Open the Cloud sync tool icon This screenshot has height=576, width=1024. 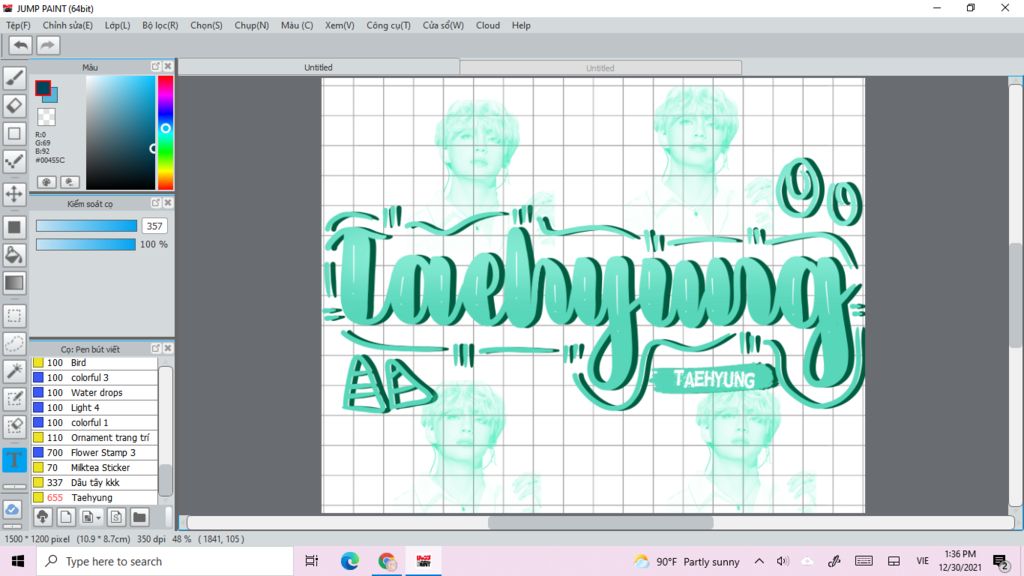(x=12, y=509)
